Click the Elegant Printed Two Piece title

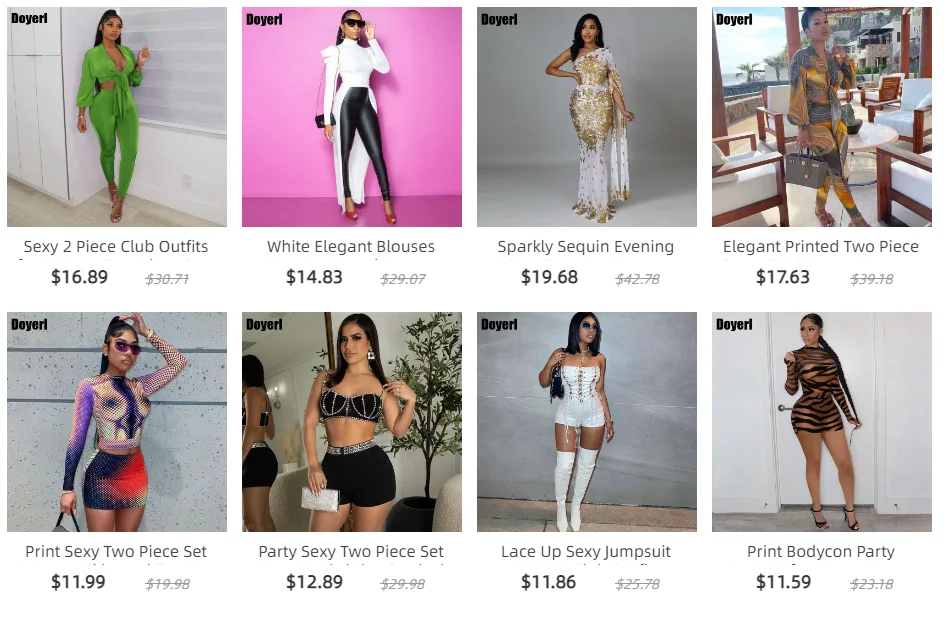click(x=821, y=247)
